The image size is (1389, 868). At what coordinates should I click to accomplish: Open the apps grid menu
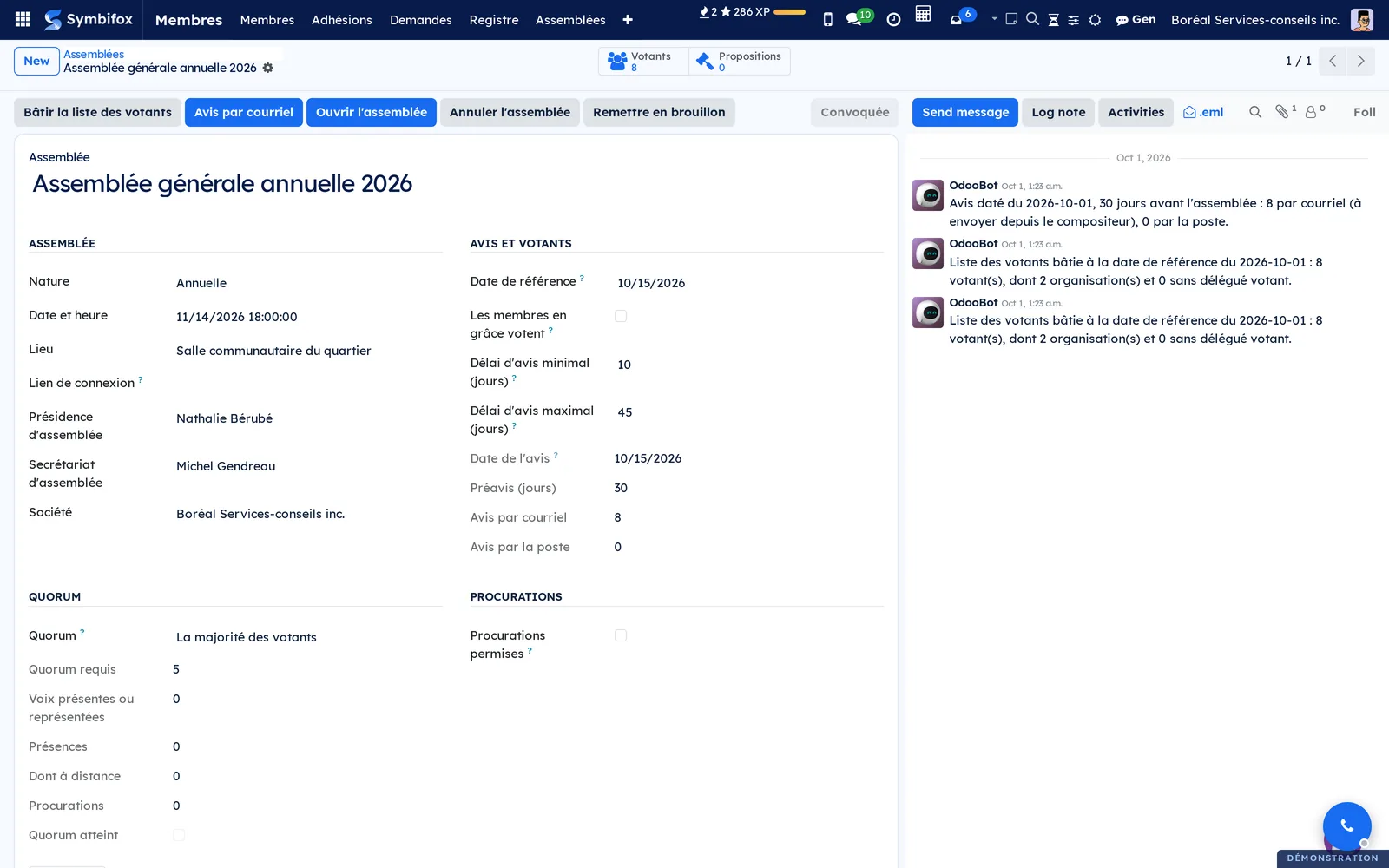23,19
